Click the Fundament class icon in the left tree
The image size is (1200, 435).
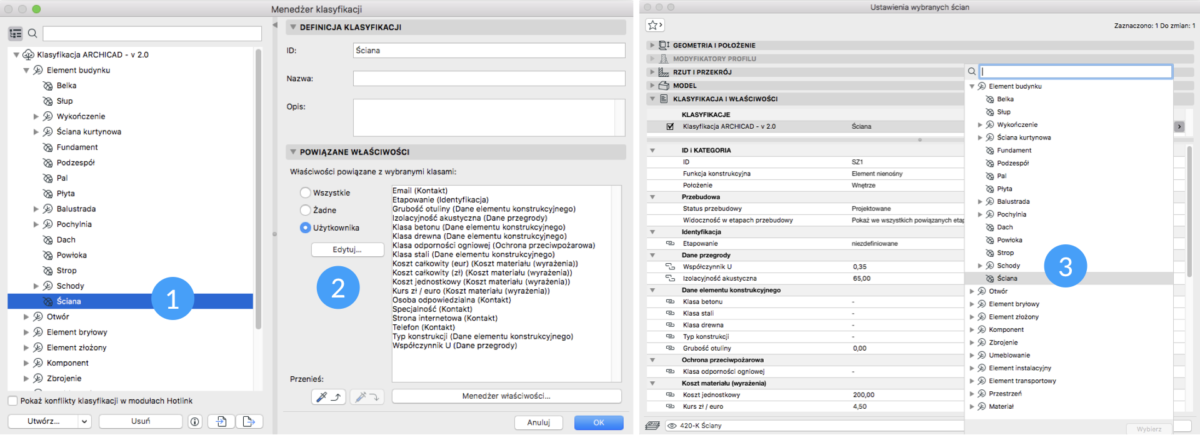pyautogui.click(x=48, y=147)
